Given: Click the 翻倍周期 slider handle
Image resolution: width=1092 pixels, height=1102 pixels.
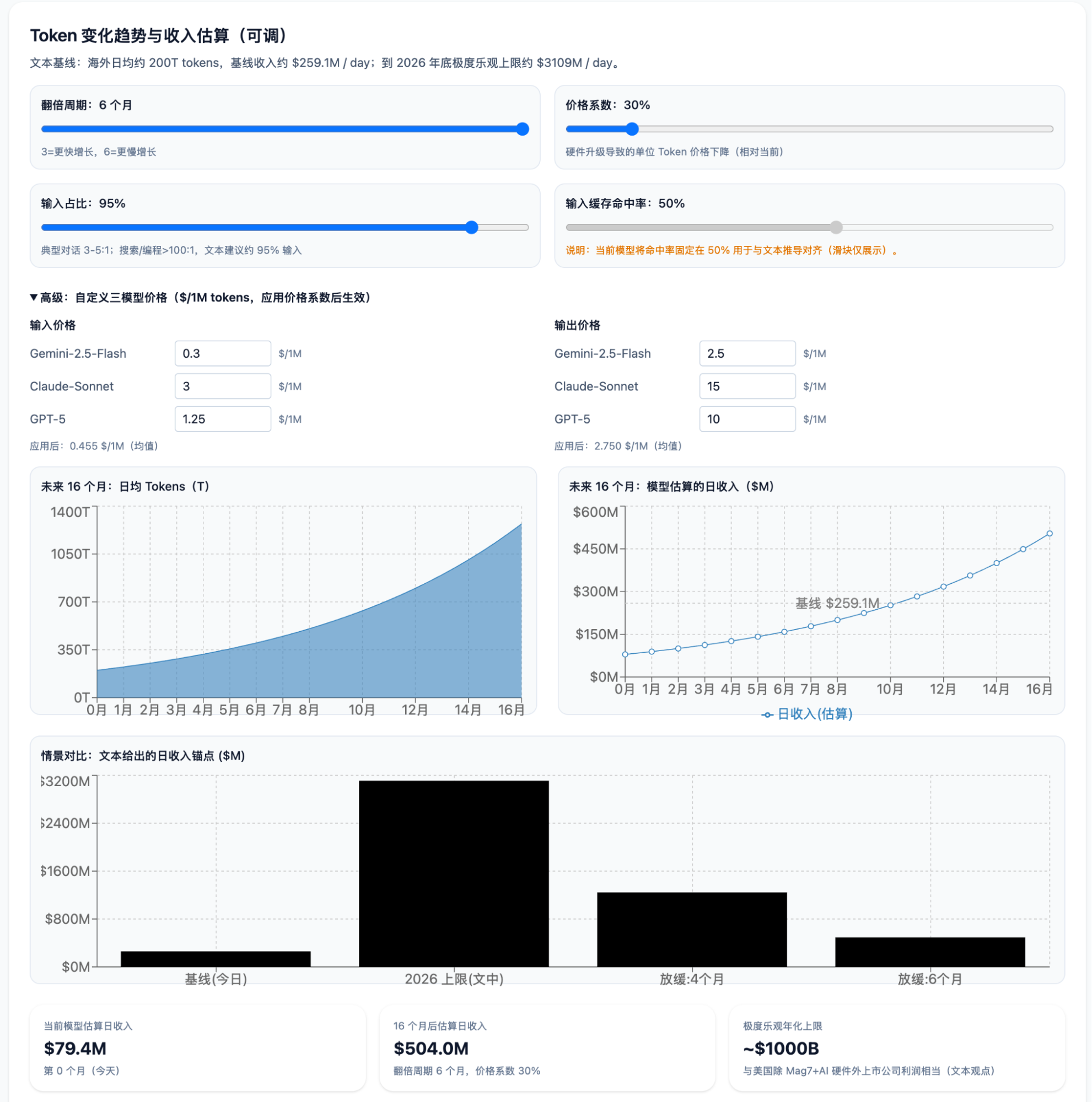Looking at the screenshot, I should (x=523, y=129).
